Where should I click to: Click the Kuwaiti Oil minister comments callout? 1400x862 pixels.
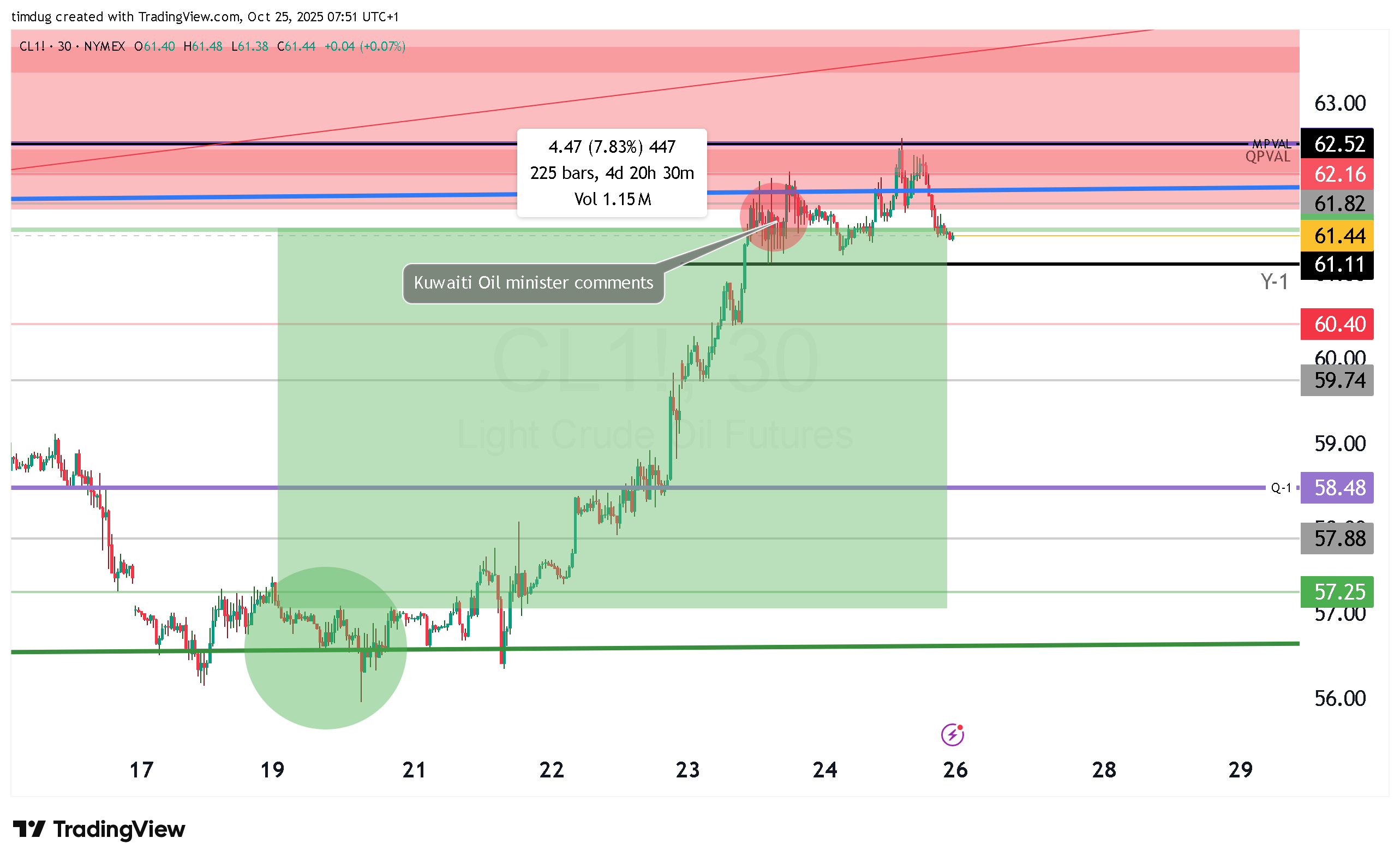(533, 283)
